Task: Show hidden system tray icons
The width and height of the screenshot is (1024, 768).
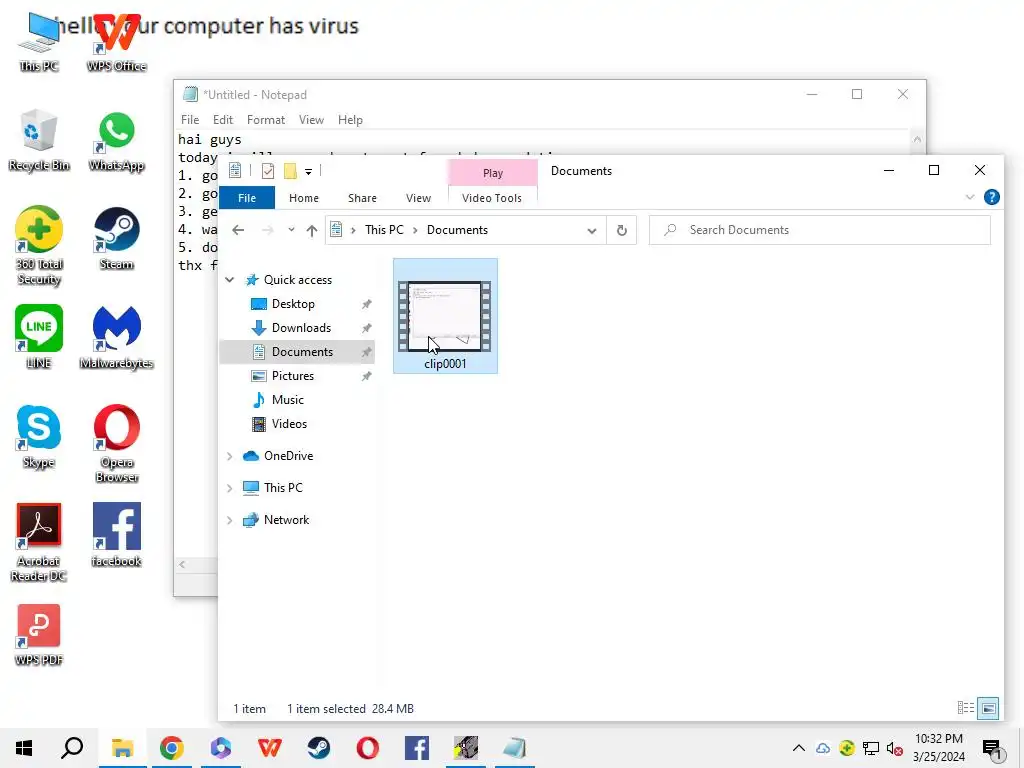Action: [x=798, y=748]
